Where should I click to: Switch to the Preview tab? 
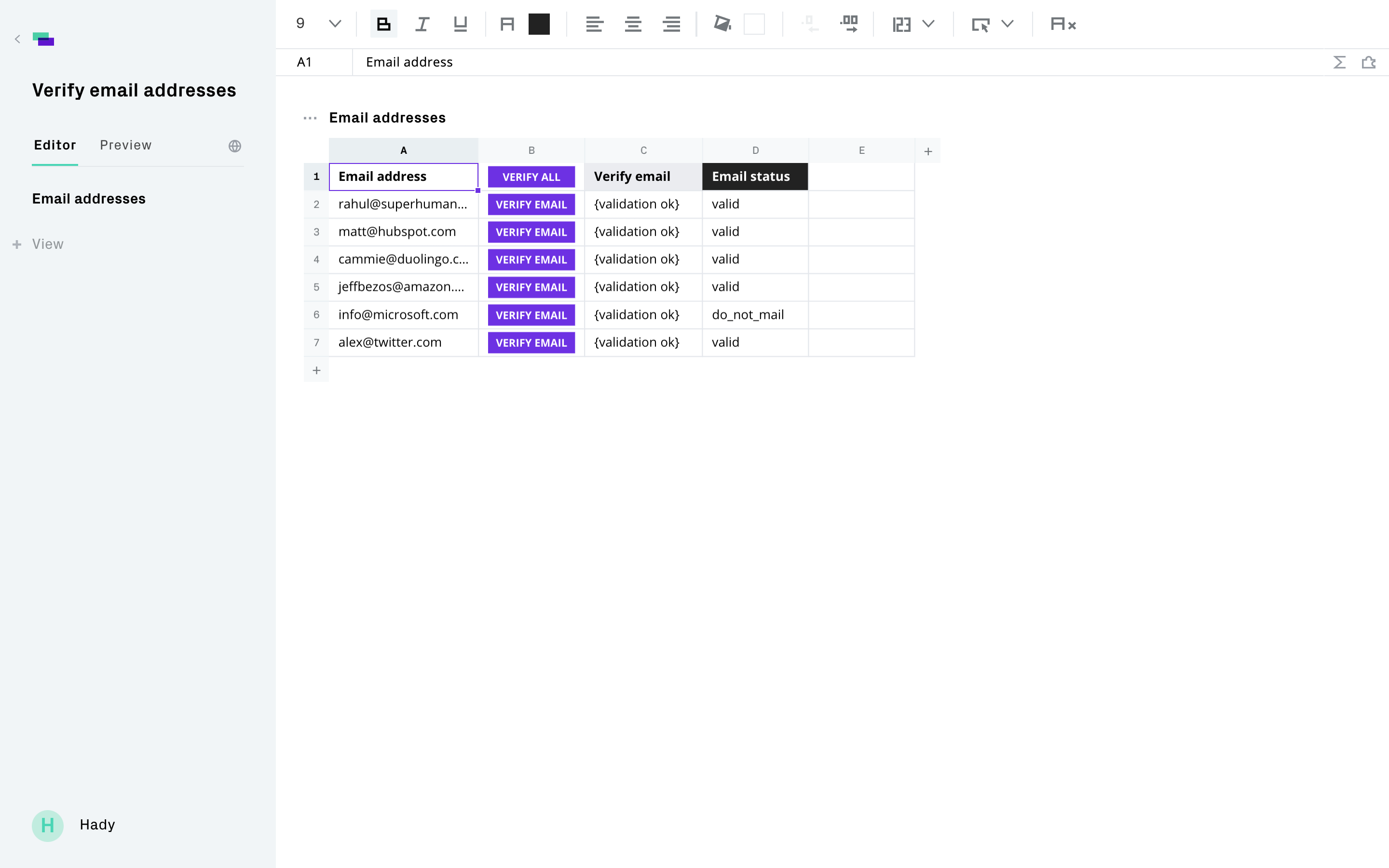[x=126, y=145]
